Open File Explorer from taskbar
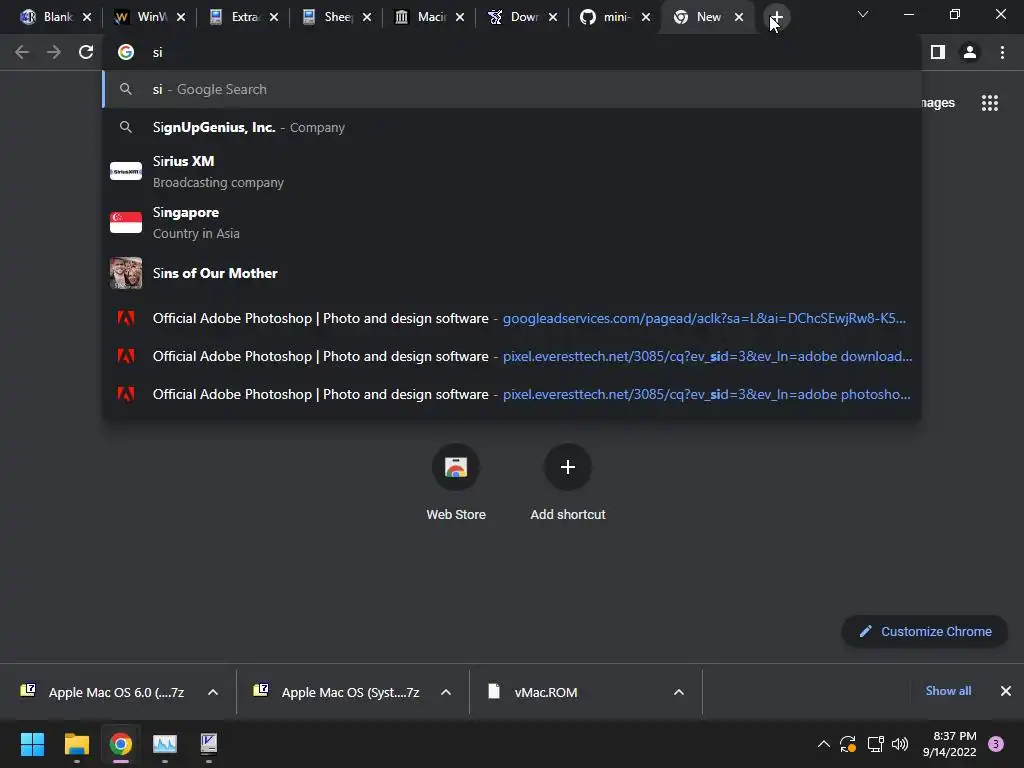This screenshot has width=1024, height=768. click(x=76, y=744)
